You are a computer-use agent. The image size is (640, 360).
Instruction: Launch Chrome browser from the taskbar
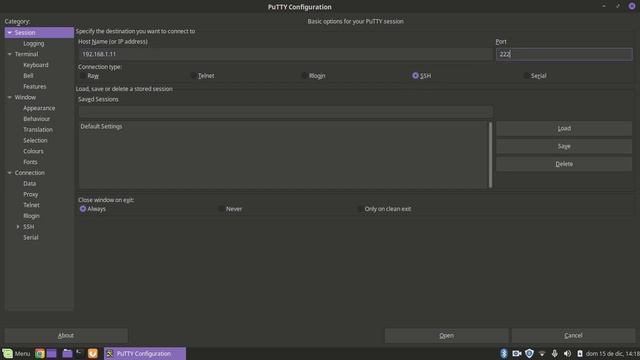click(40, 353)
